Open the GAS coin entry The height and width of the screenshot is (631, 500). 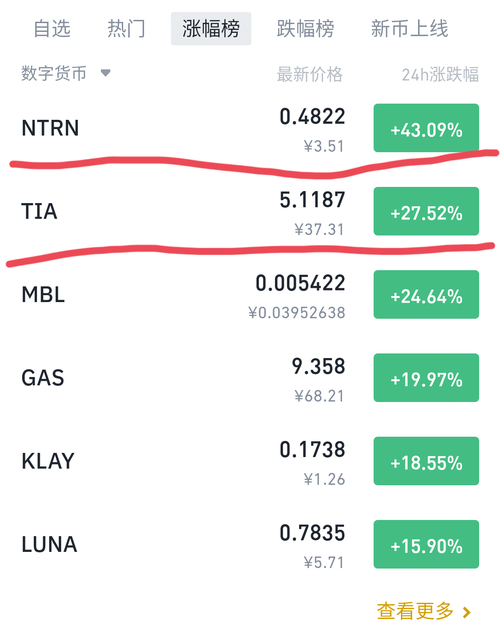(250, 378)
